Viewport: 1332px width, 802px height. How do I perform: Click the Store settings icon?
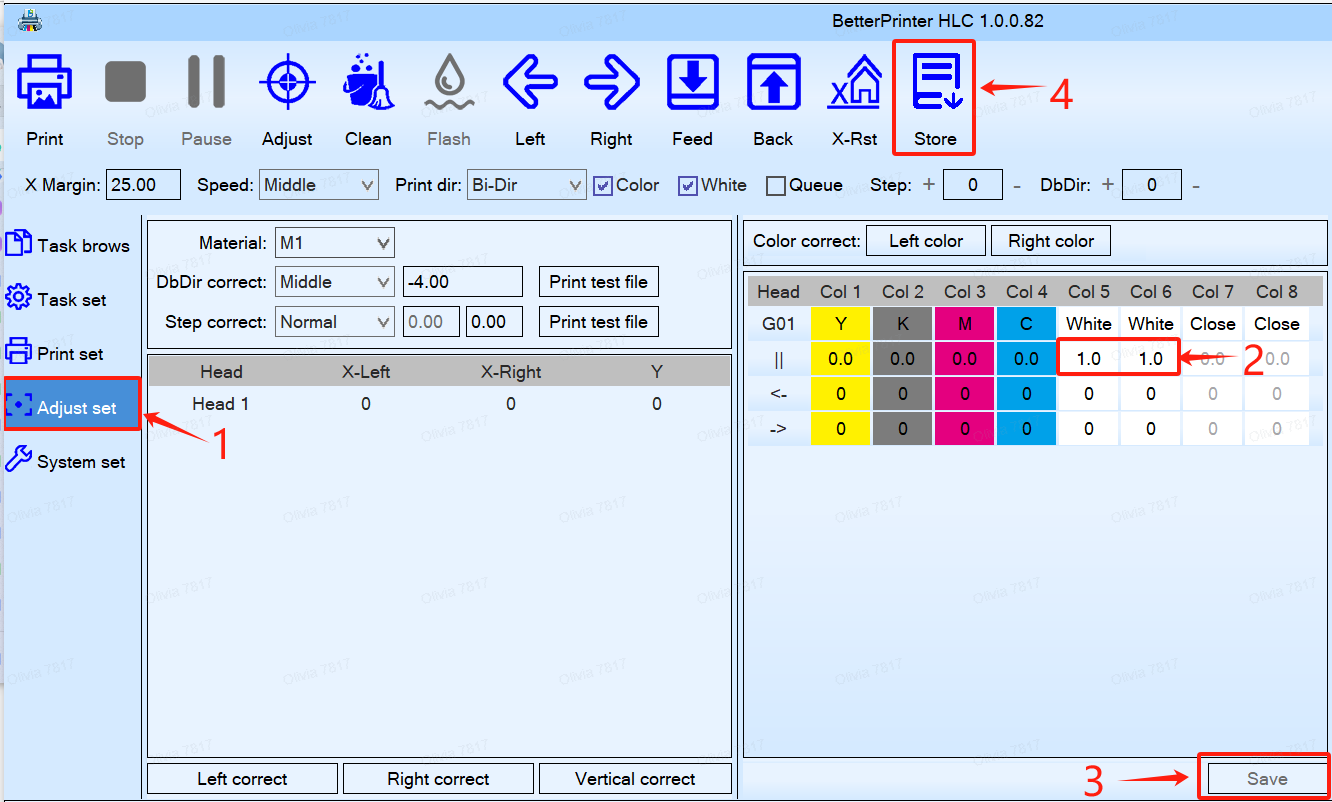(x=935, y=85)
